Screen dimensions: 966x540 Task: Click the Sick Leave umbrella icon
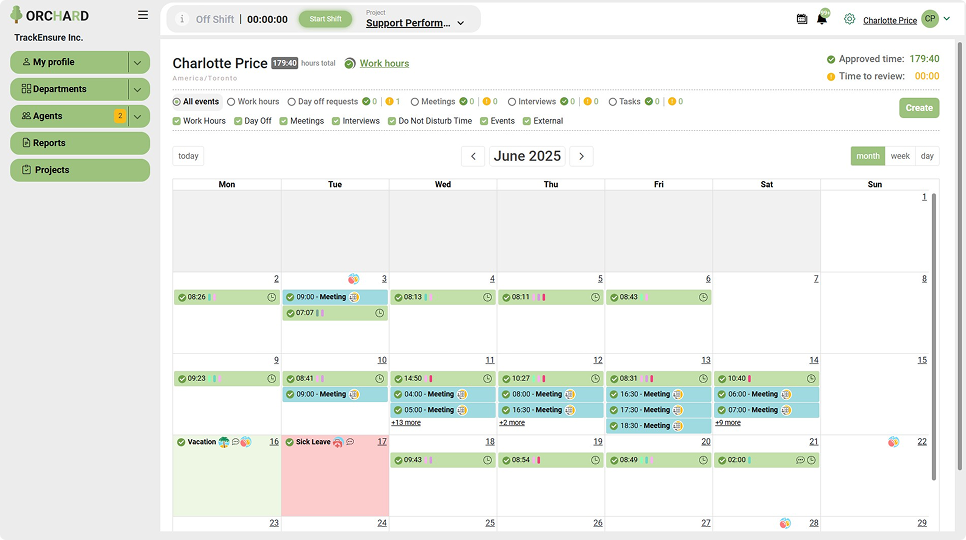(338, 442)
